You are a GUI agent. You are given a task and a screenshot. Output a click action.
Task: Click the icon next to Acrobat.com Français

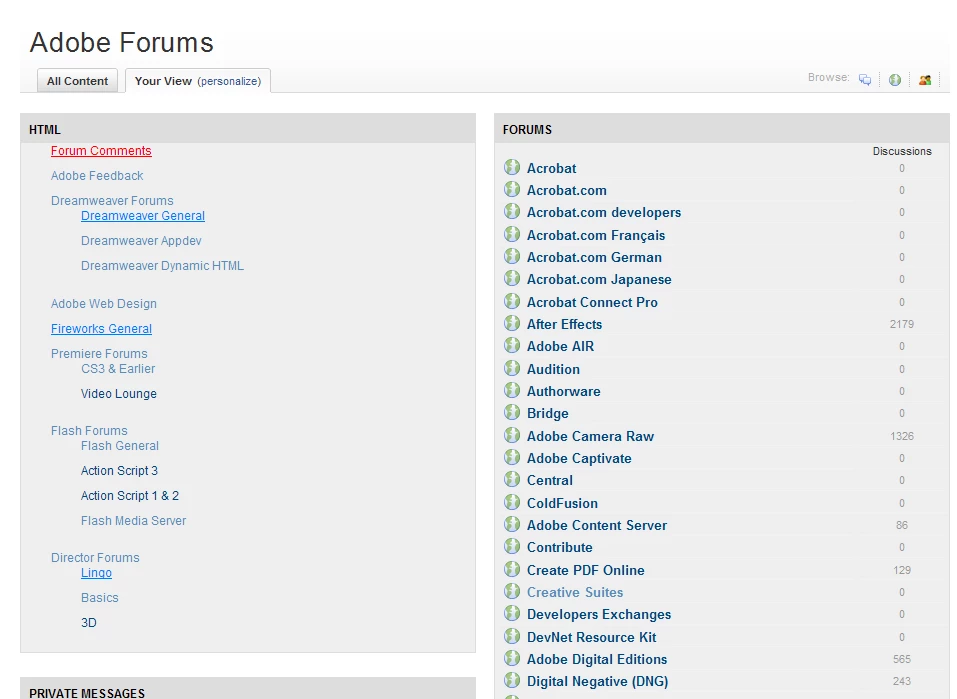[x=512, y=234]
